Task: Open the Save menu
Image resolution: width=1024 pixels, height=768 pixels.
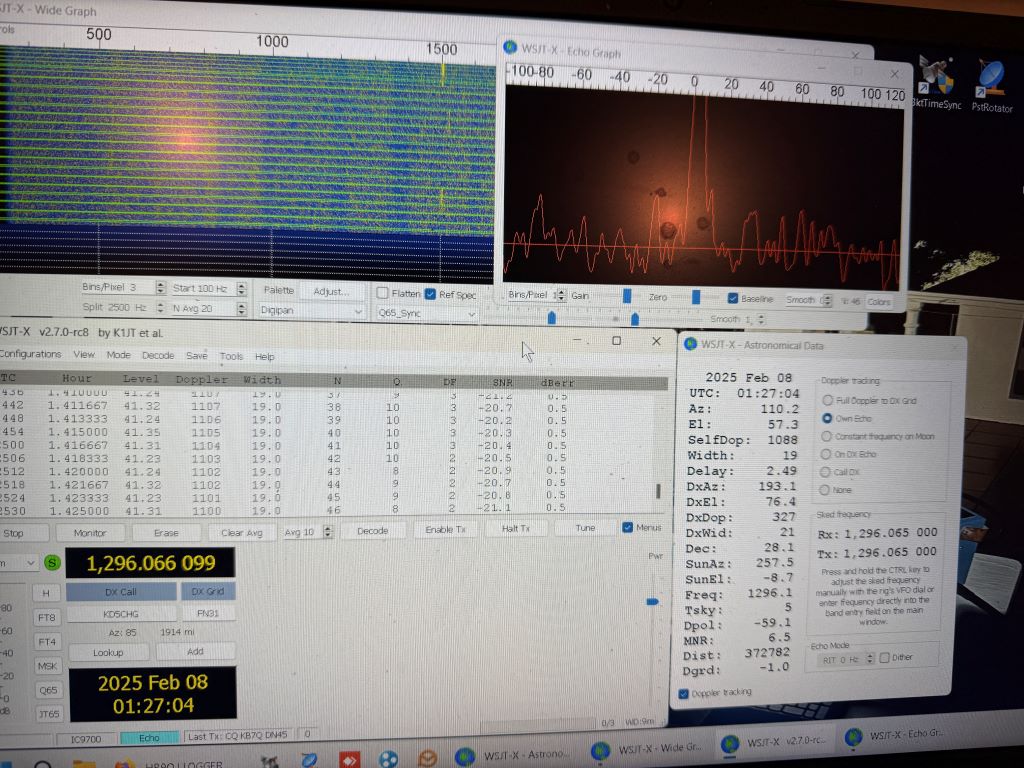Action: point(197,355)
